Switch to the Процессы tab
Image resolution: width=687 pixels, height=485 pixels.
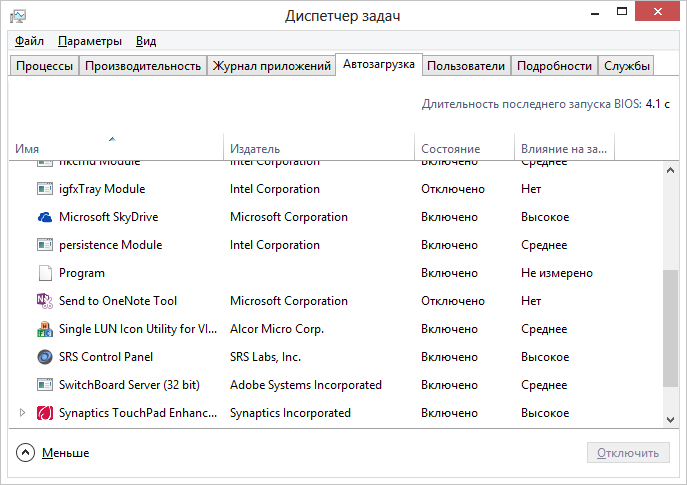(44, 66)
